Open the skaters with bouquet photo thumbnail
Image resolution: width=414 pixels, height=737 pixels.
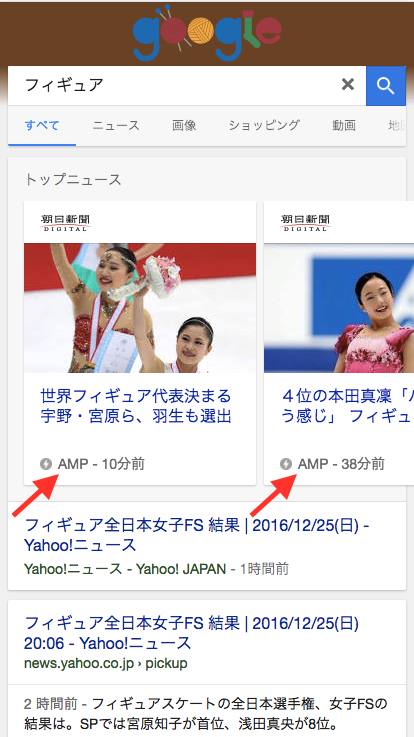pos(140,308)
